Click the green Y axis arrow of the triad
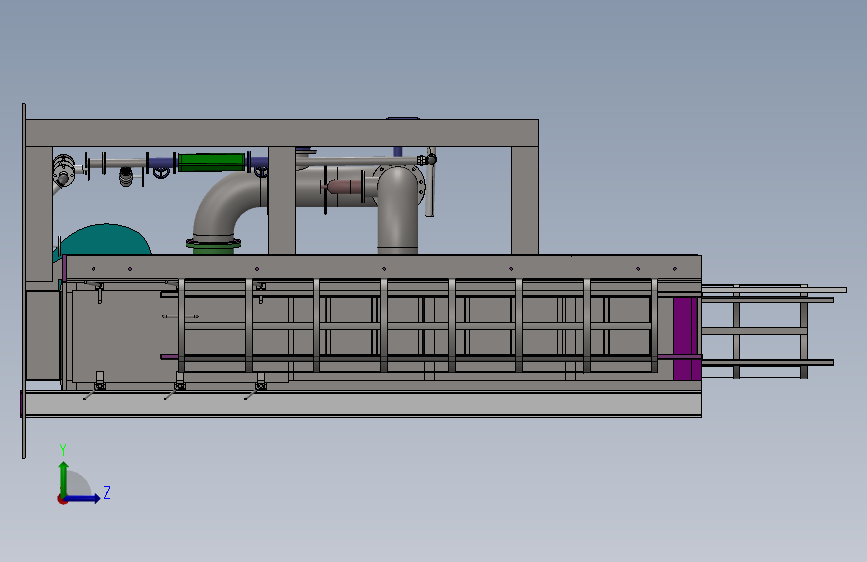 (64, 479)
